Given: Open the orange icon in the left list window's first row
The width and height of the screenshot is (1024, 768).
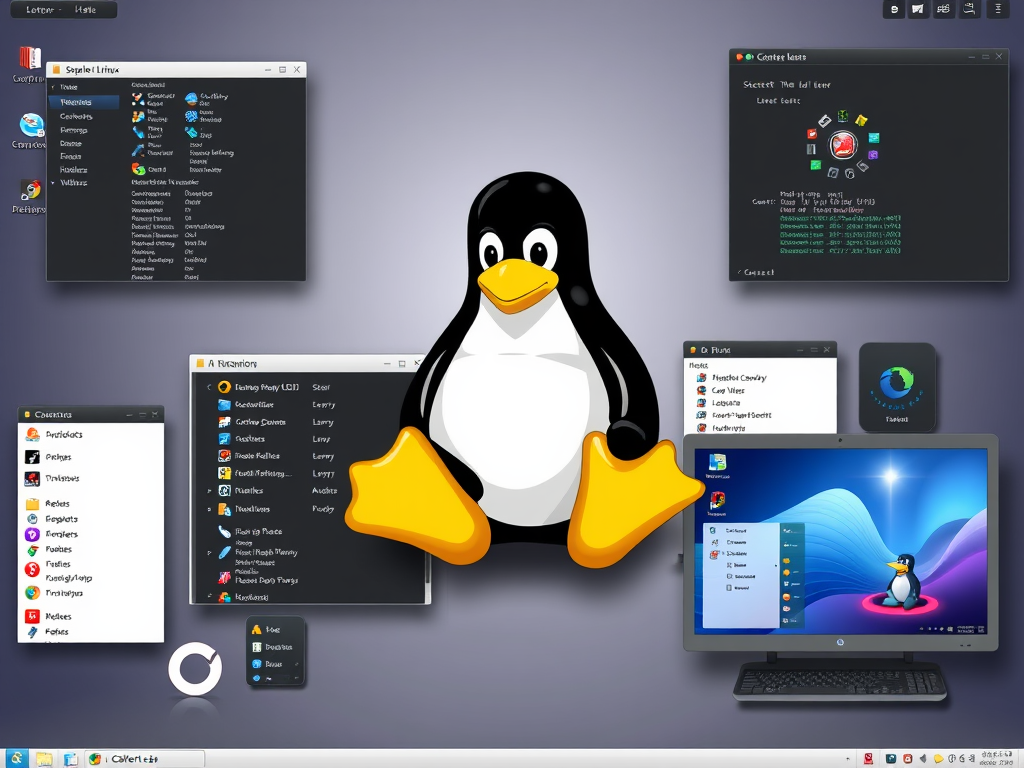Looking at the screenshot, I should click(x=32, y=434).
